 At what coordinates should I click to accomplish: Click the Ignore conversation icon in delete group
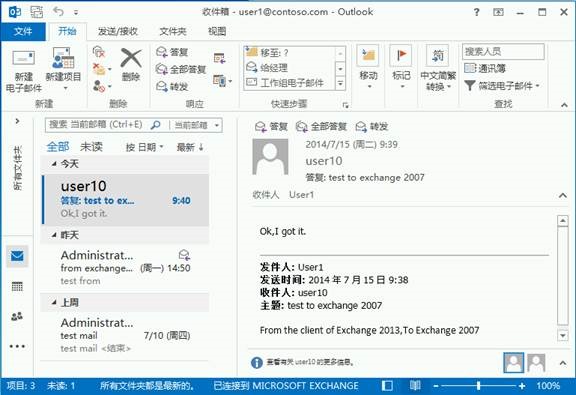pos(99,52)
